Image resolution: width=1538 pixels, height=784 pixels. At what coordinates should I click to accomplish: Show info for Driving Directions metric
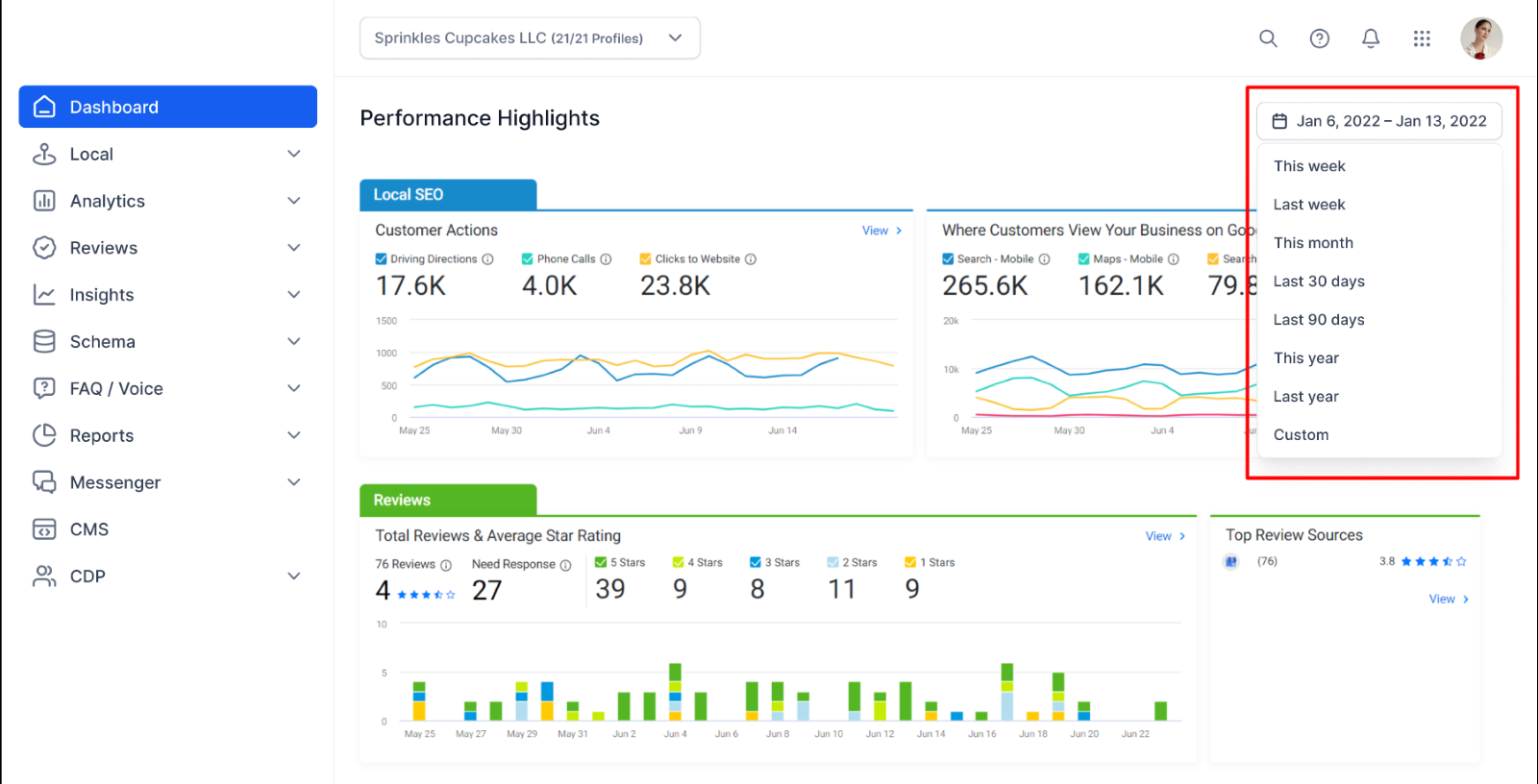coord(487,259)
